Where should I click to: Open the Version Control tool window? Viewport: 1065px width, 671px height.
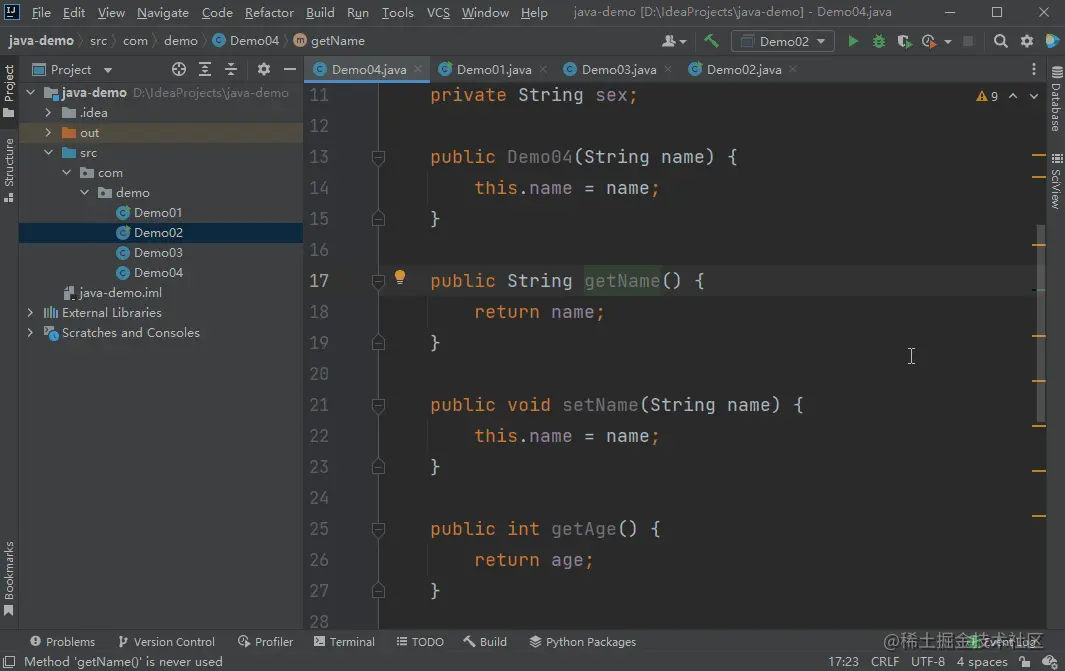(166, 642)
